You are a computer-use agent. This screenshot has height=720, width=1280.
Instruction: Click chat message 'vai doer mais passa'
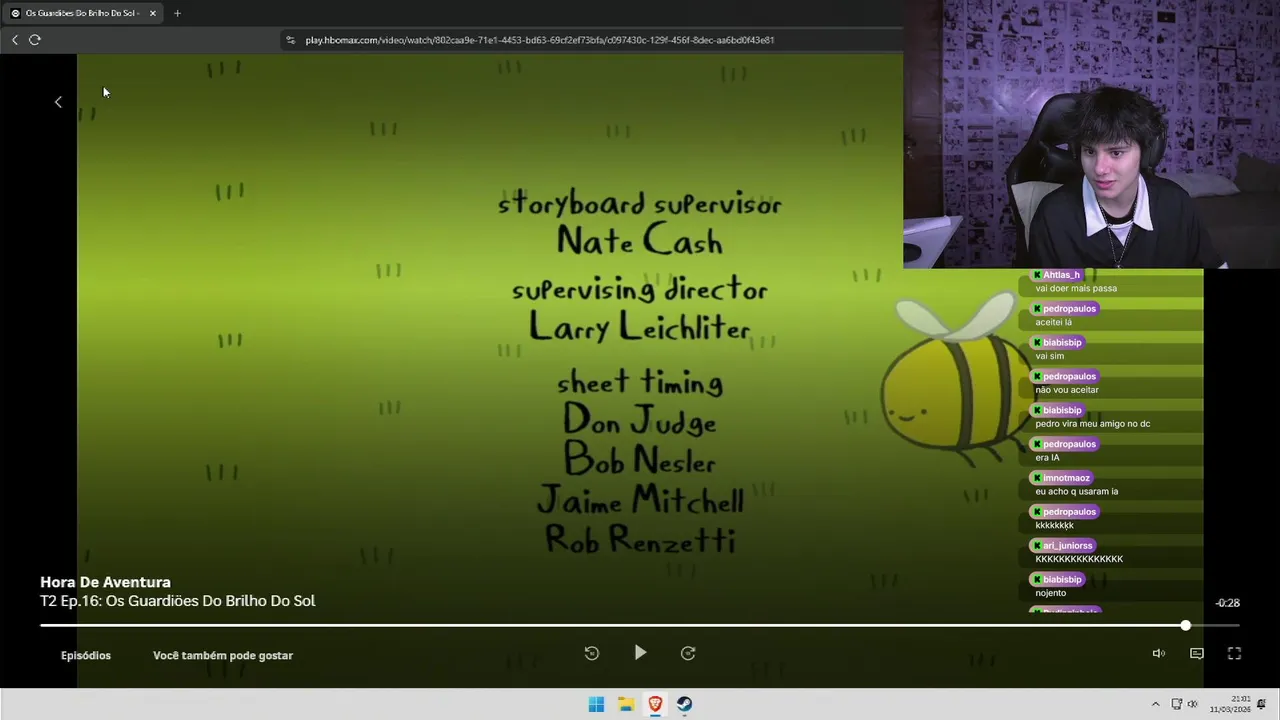tap(1076, 289)
